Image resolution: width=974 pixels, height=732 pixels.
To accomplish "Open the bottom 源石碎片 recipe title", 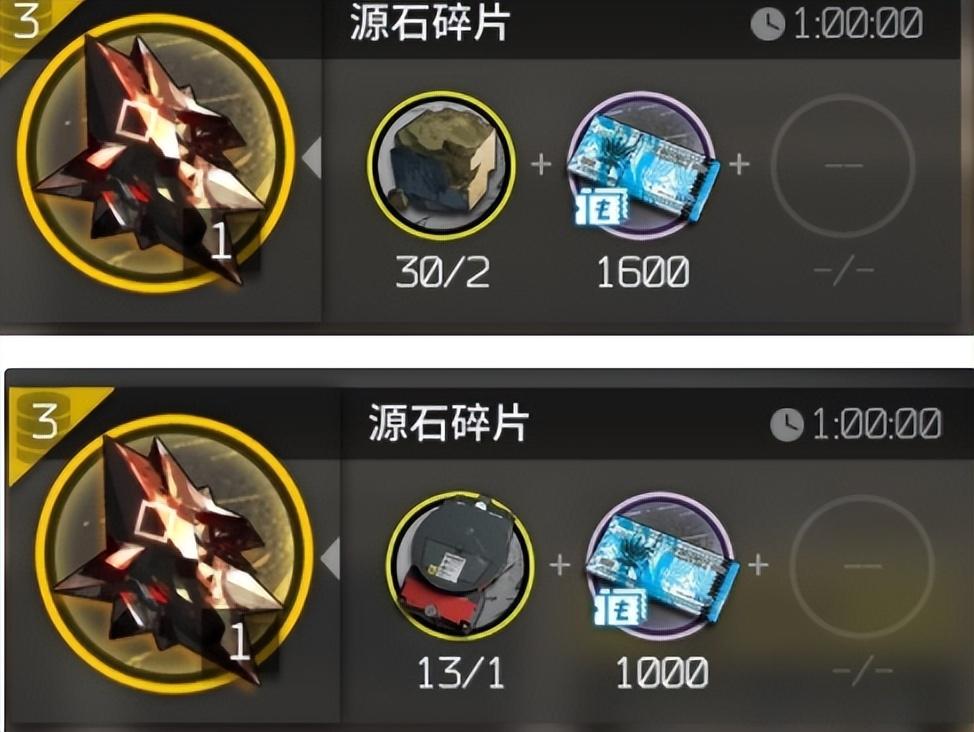I will pos(448,423).
